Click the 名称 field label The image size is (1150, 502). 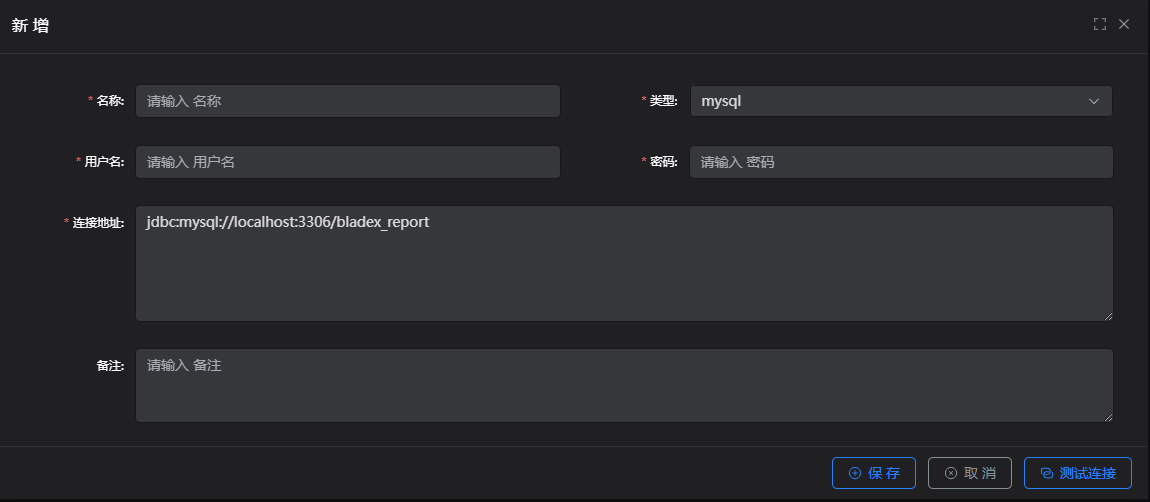[x=110, y=101]
